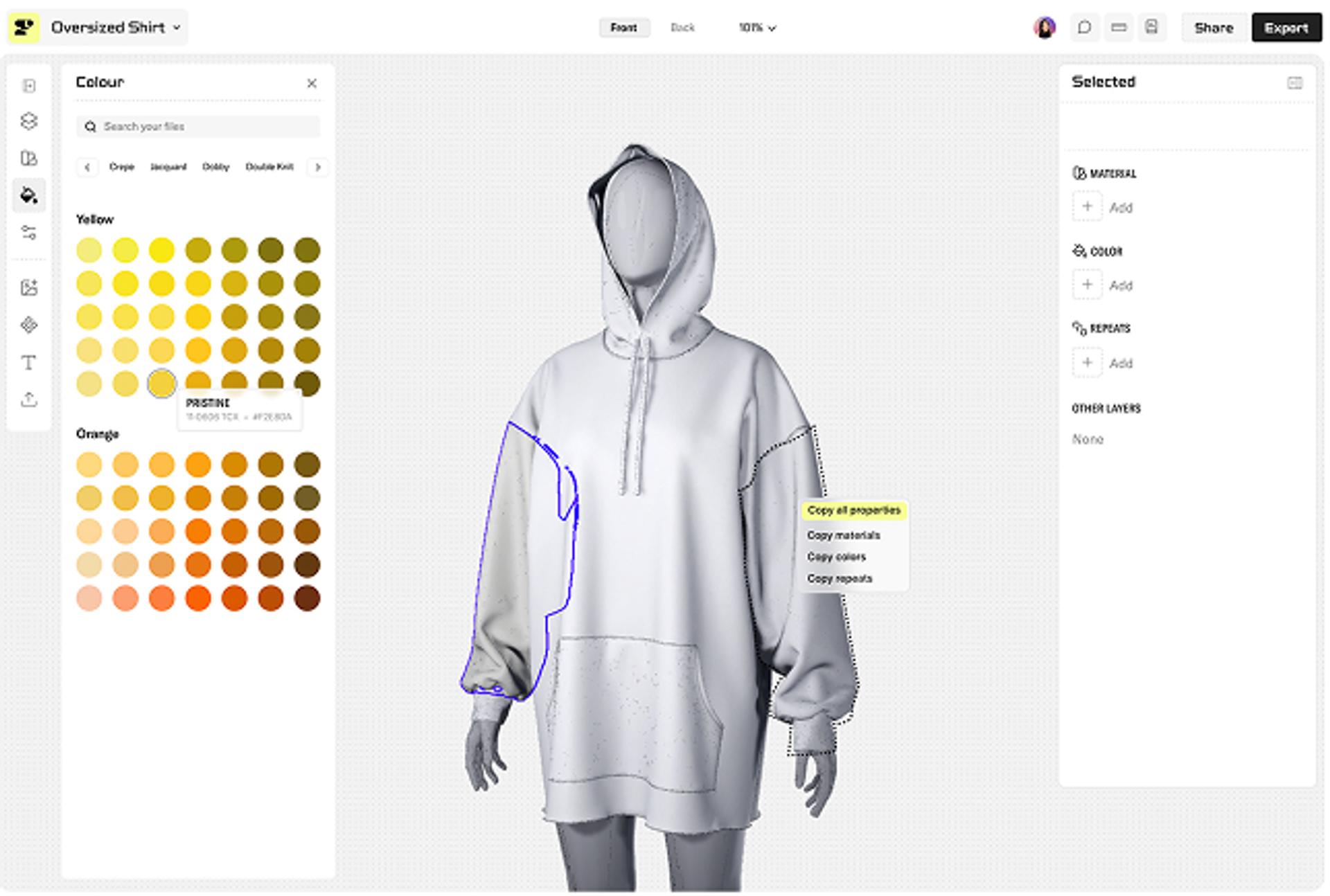Open the layers stack tool in sidebar
This screenshot has width=1330, height=896.
click(x=28, y=121)
